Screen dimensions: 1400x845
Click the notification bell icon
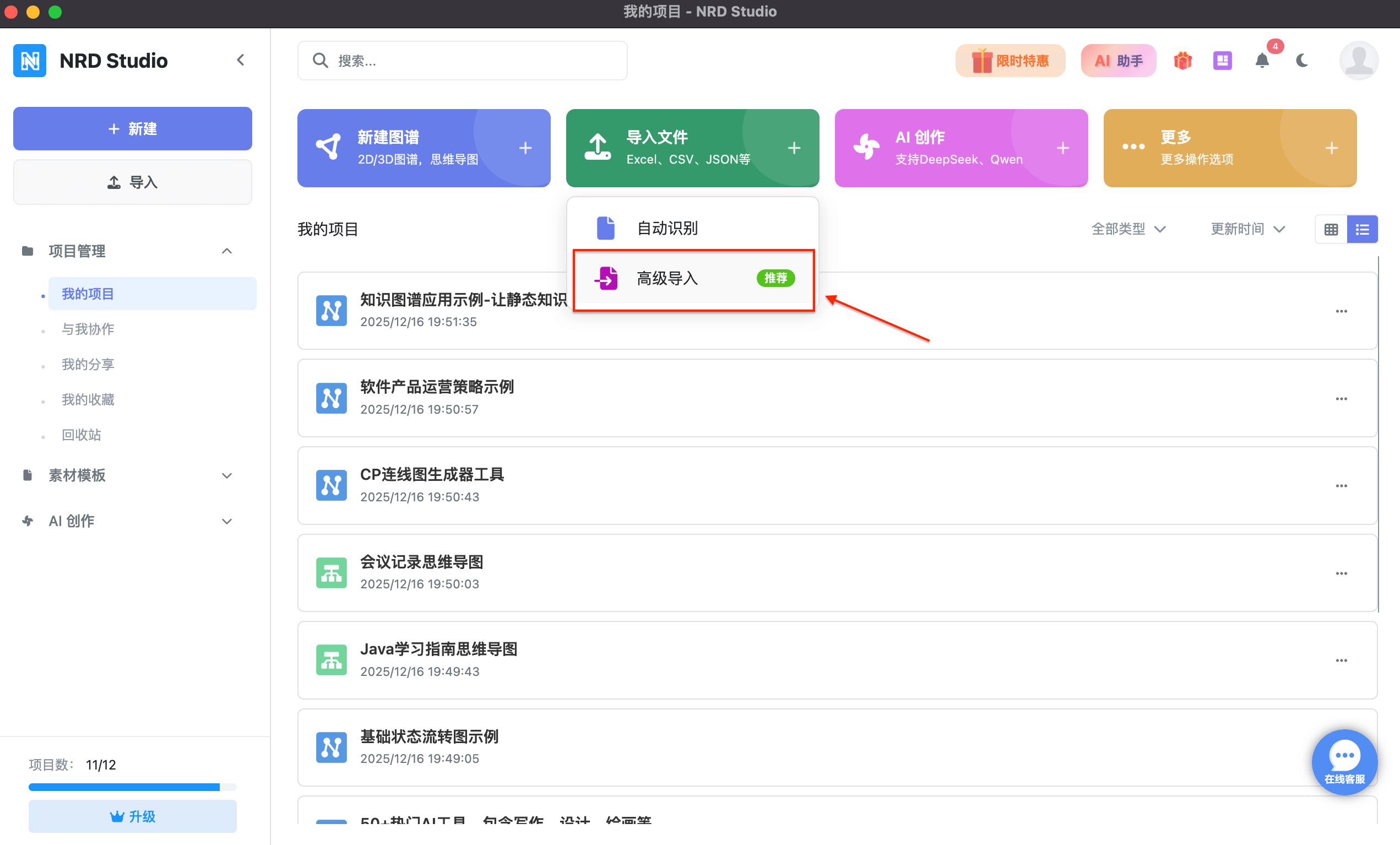(x=1261, y=61)
